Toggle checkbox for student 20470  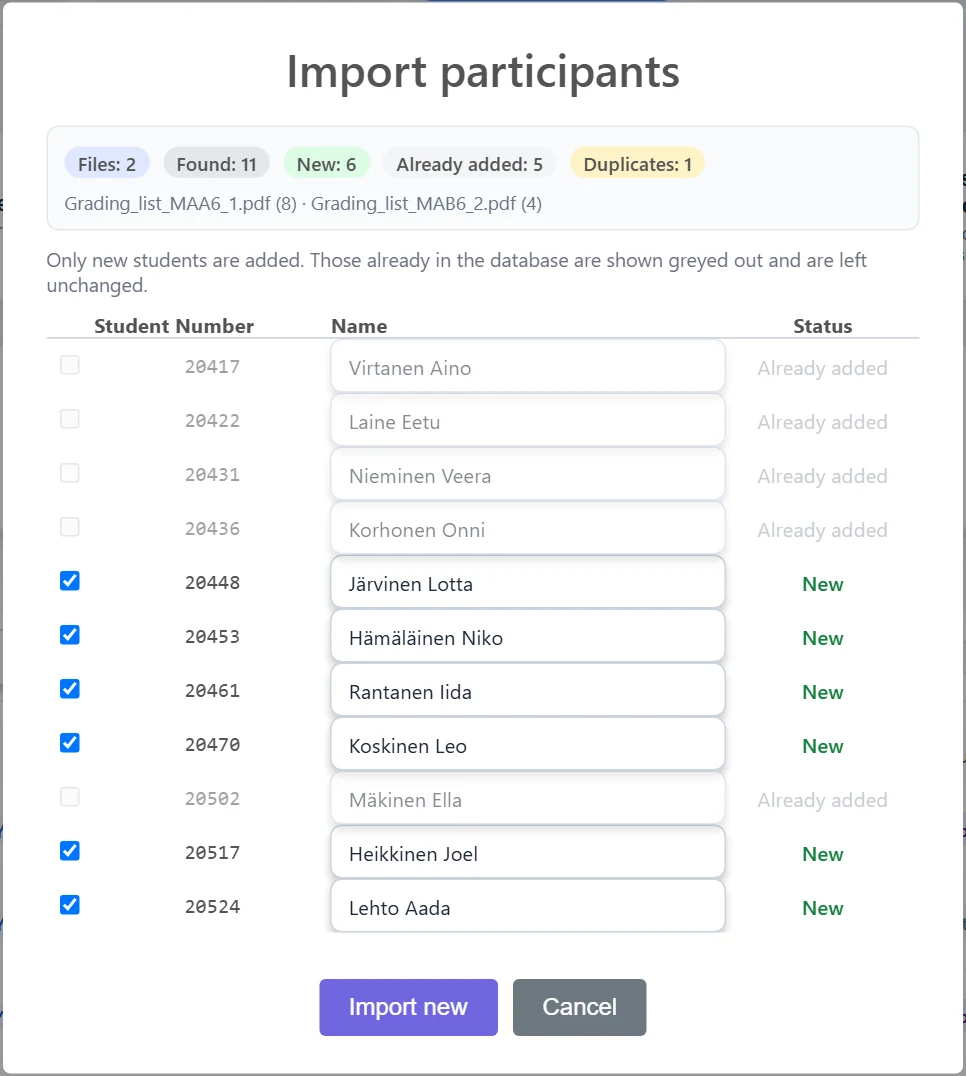pyautogui.click(x=70, y=743)
